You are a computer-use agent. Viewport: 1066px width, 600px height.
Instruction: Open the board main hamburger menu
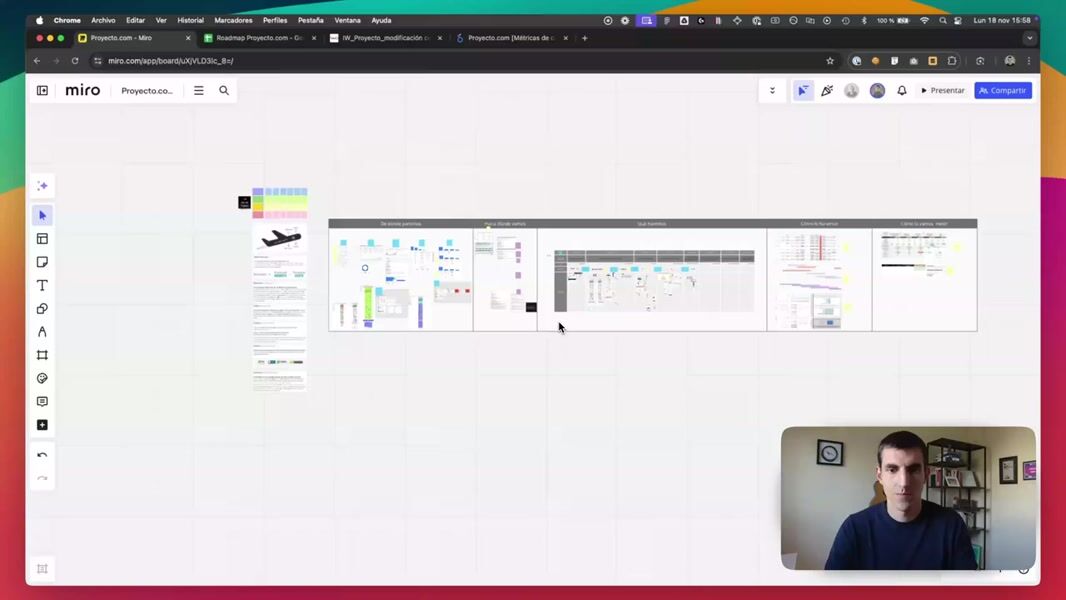[199, 91]
